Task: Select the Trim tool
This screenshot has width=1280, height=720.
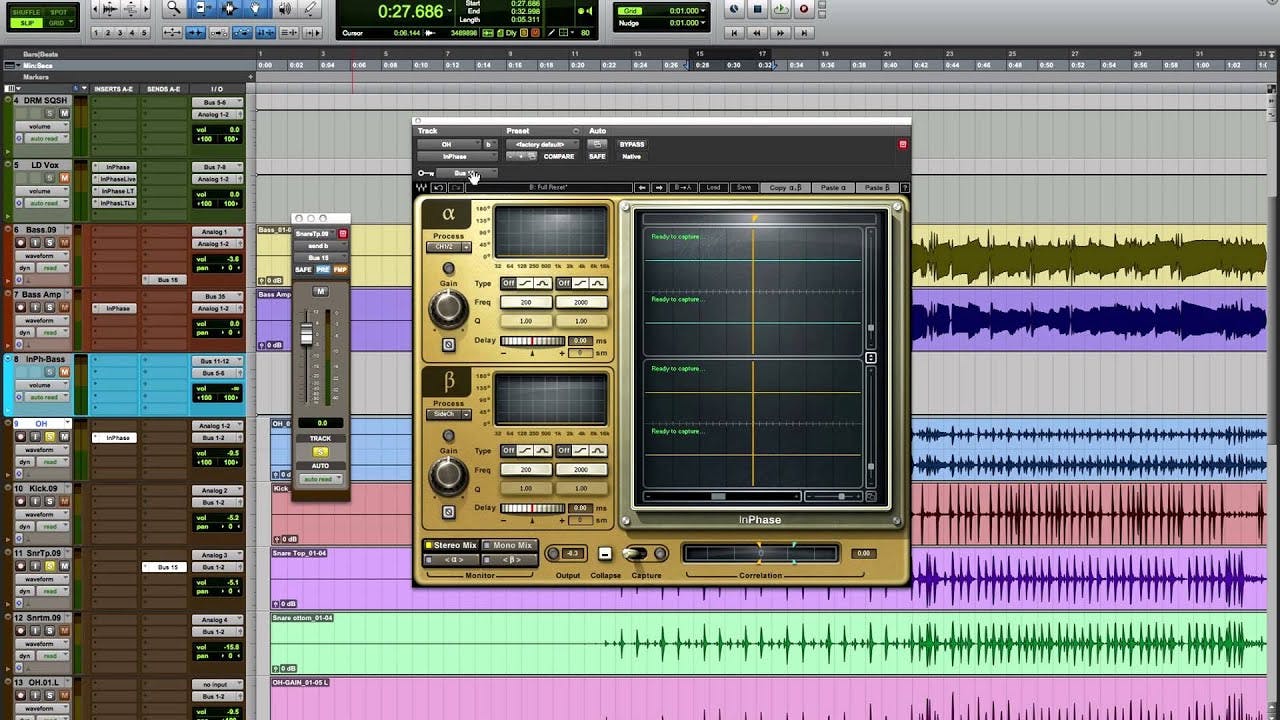Action: click(199, 10)
